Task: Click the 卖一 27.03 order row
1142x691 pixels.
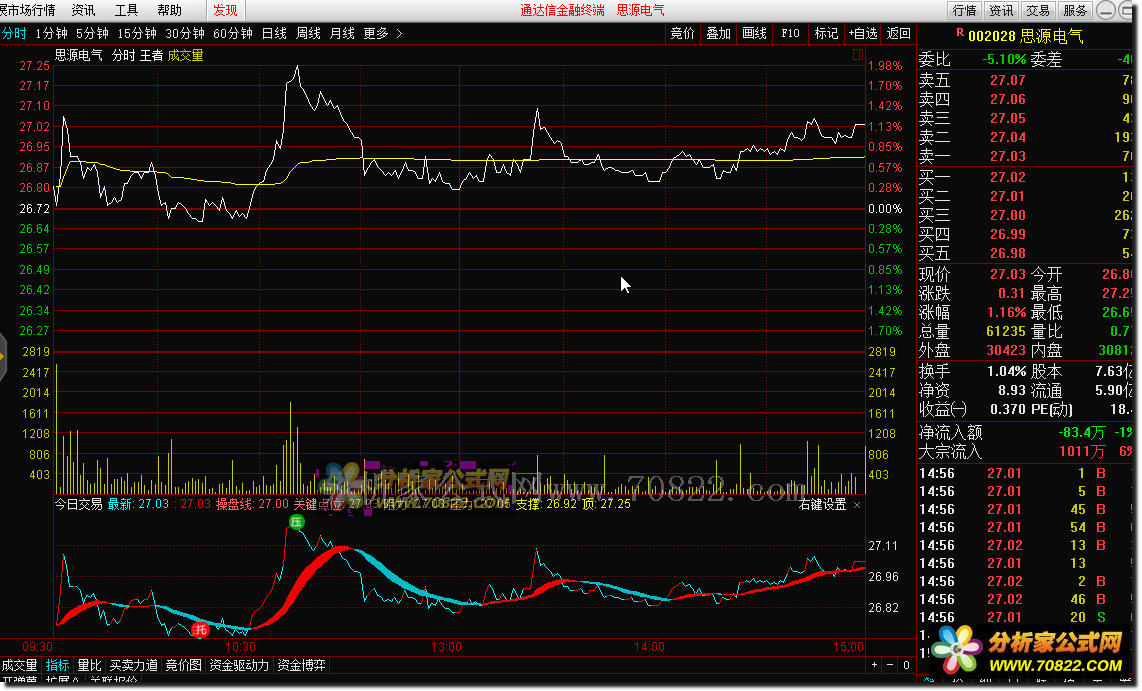Action: 1025,156
